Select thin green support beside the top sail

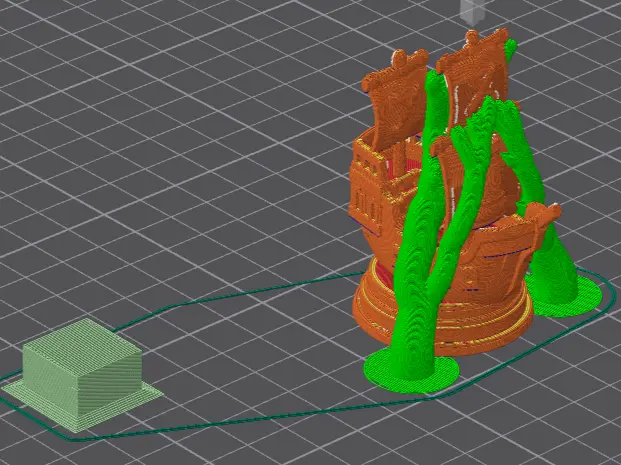point(511,51)
